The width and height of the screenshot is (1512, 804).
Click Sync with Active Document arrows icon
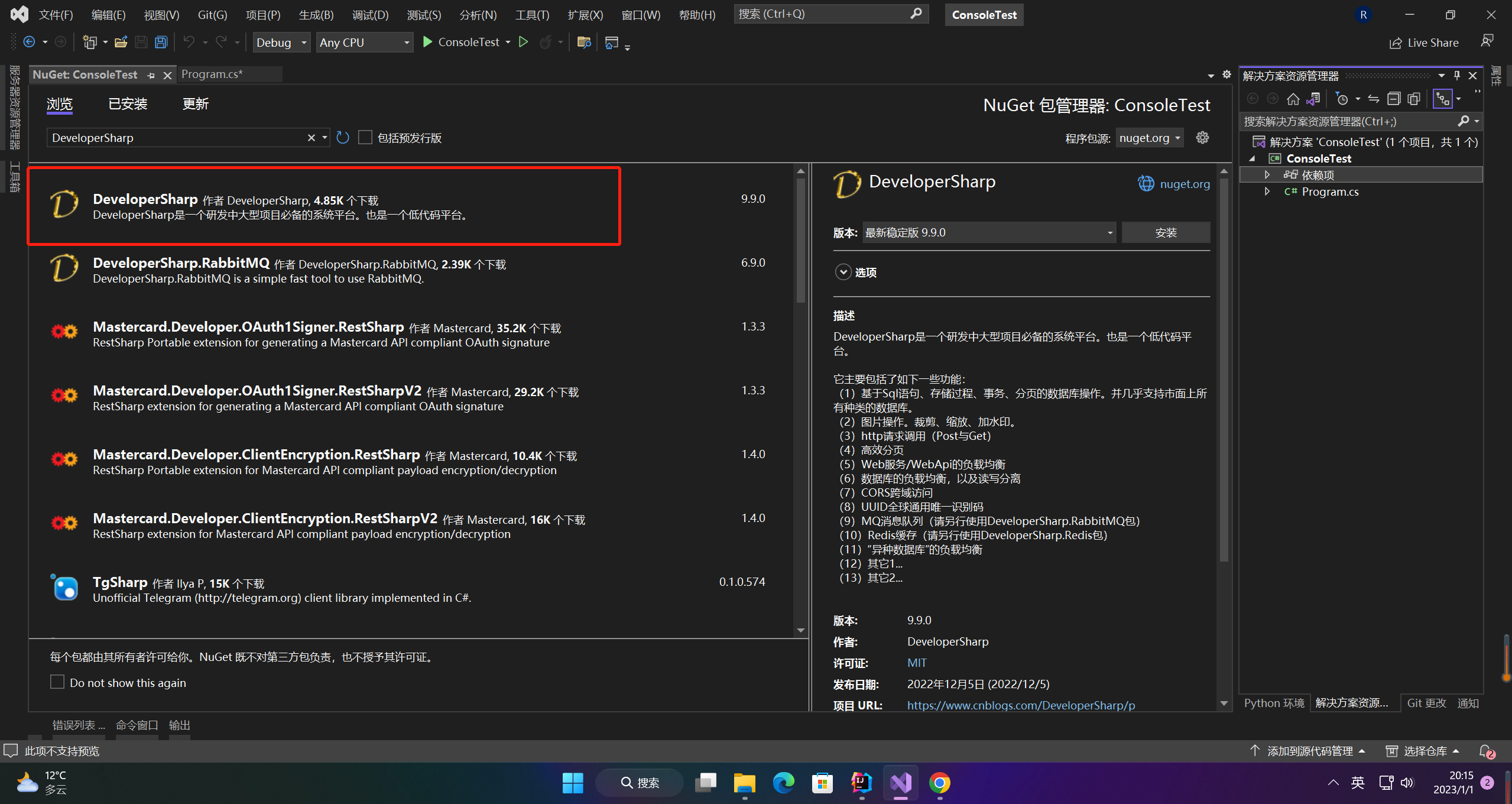pos(1374,99)
